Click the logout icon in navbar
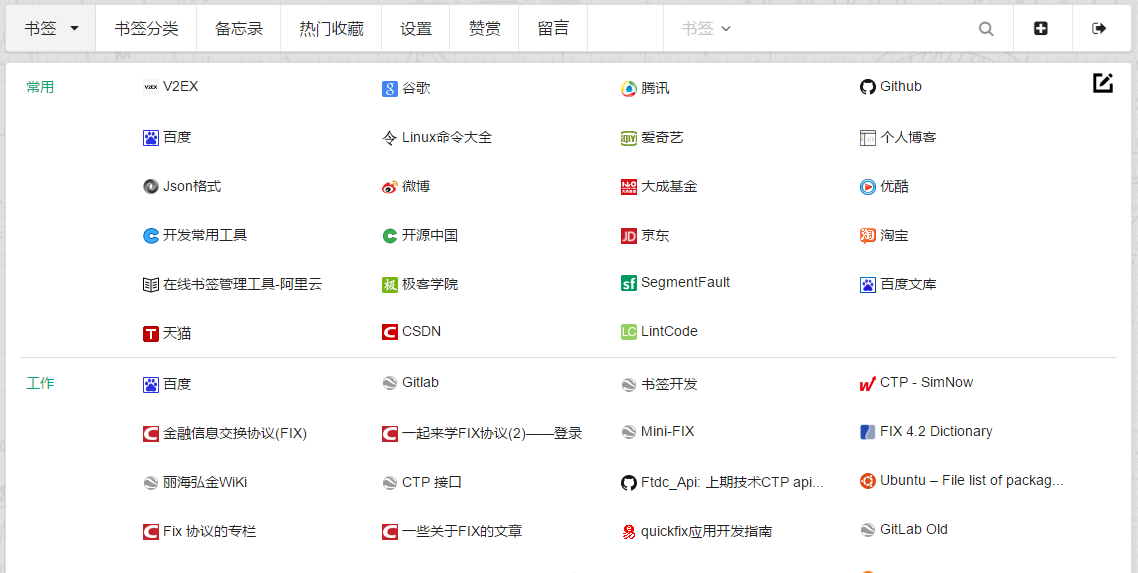1138x573 pixels. pos(1100,29)
